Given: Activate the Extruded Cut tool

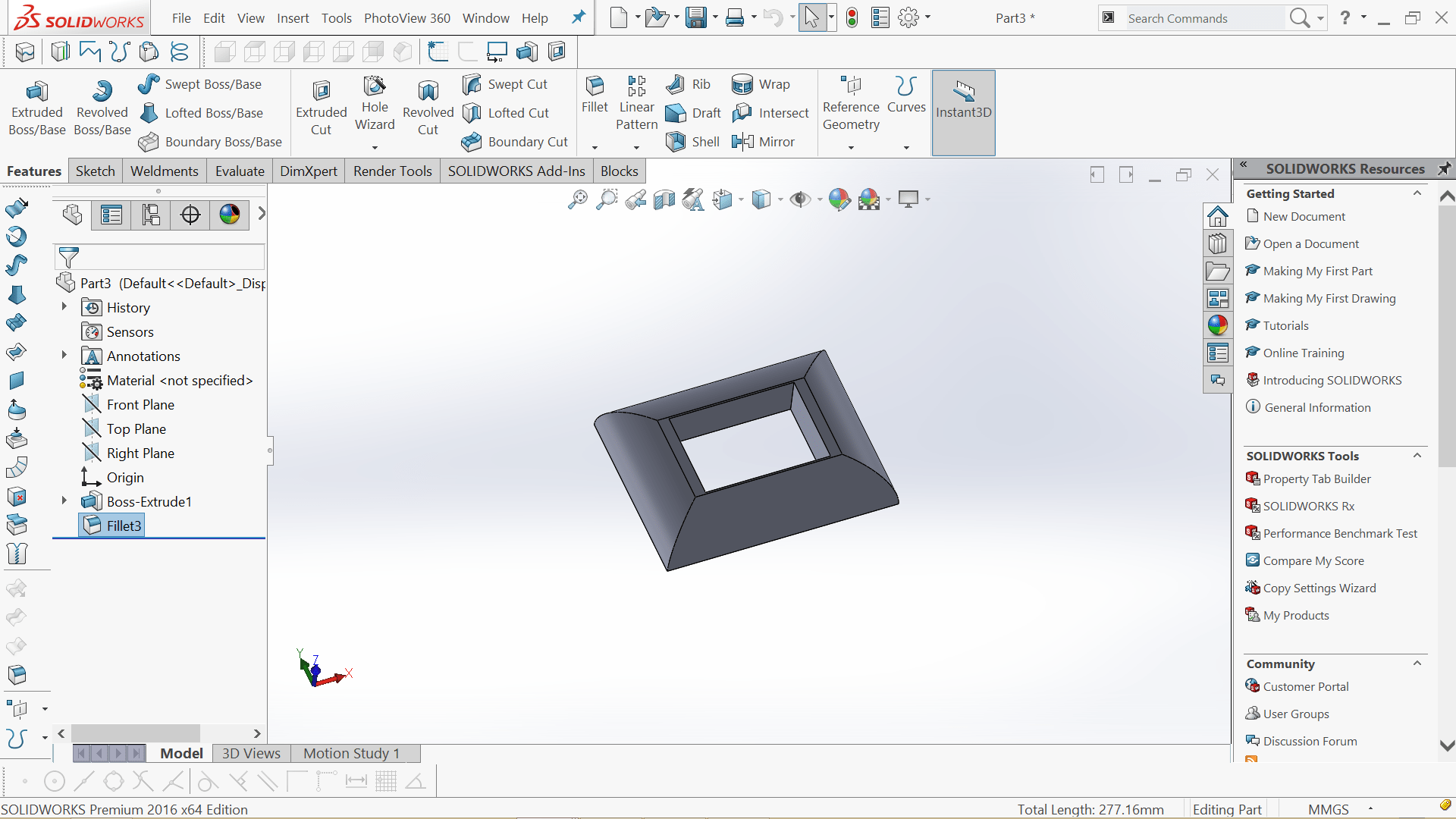Looking at the screenshot, I should tap(321, 108).
